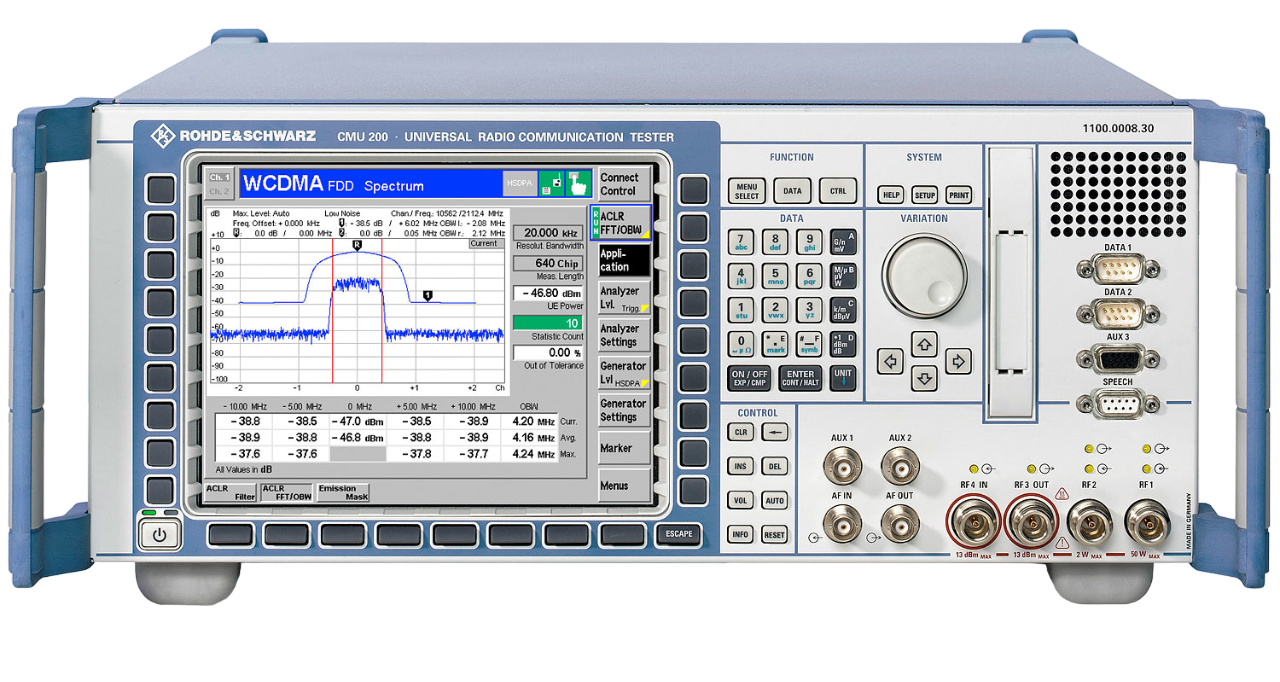Toggle the running ACLR FFT/OBW softkey

pos(621,223)
